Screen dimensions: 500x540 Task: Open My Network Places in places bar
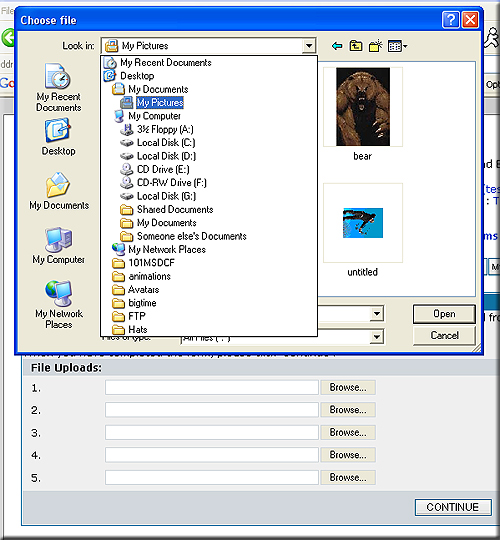[x=59, y=304]
